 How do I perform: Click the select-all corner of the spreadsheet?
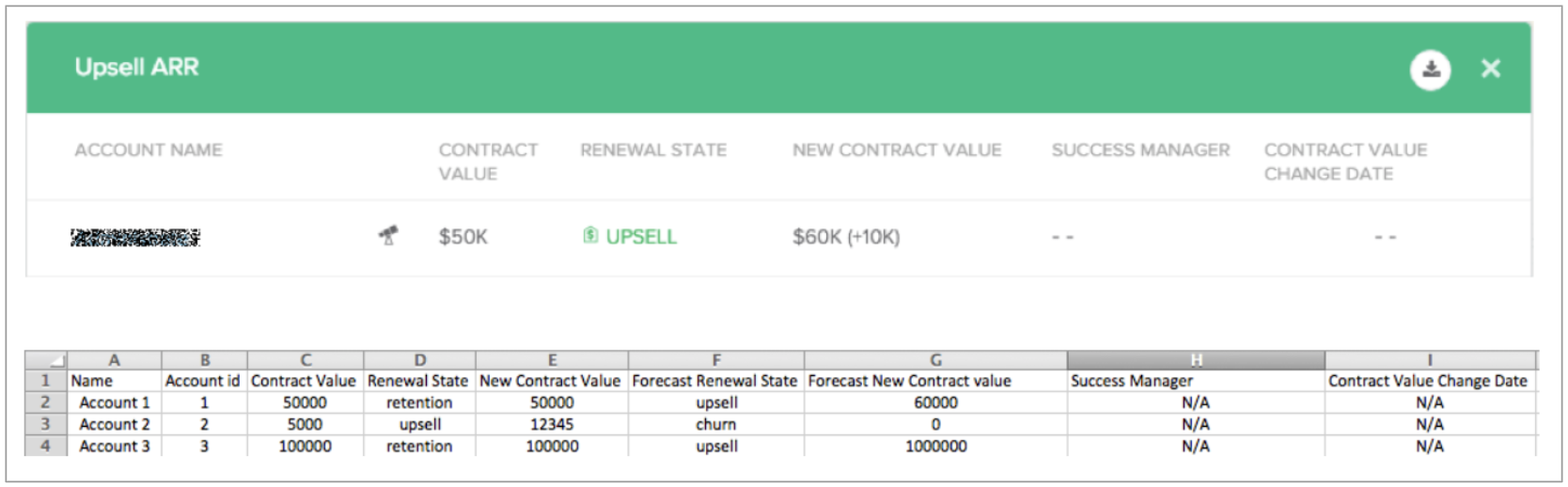(x=45, y=360)
